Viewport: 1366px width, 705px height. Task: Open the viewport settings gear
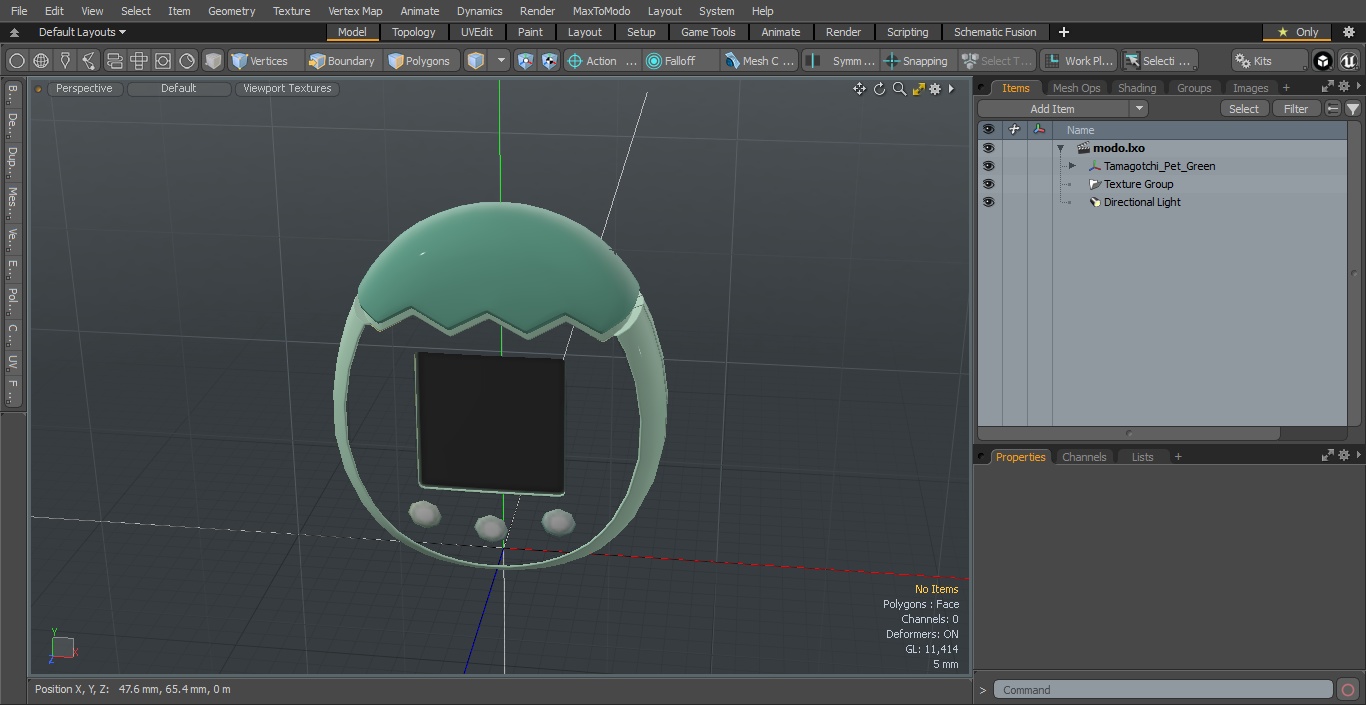(935, 89)
